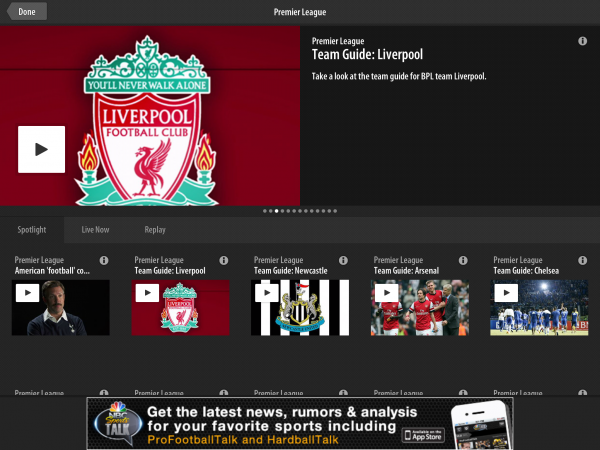This screenshot has height=450, width=600.
Task: Select the 'Team Guide: Arsenal' title
Action: pos(406,271)
